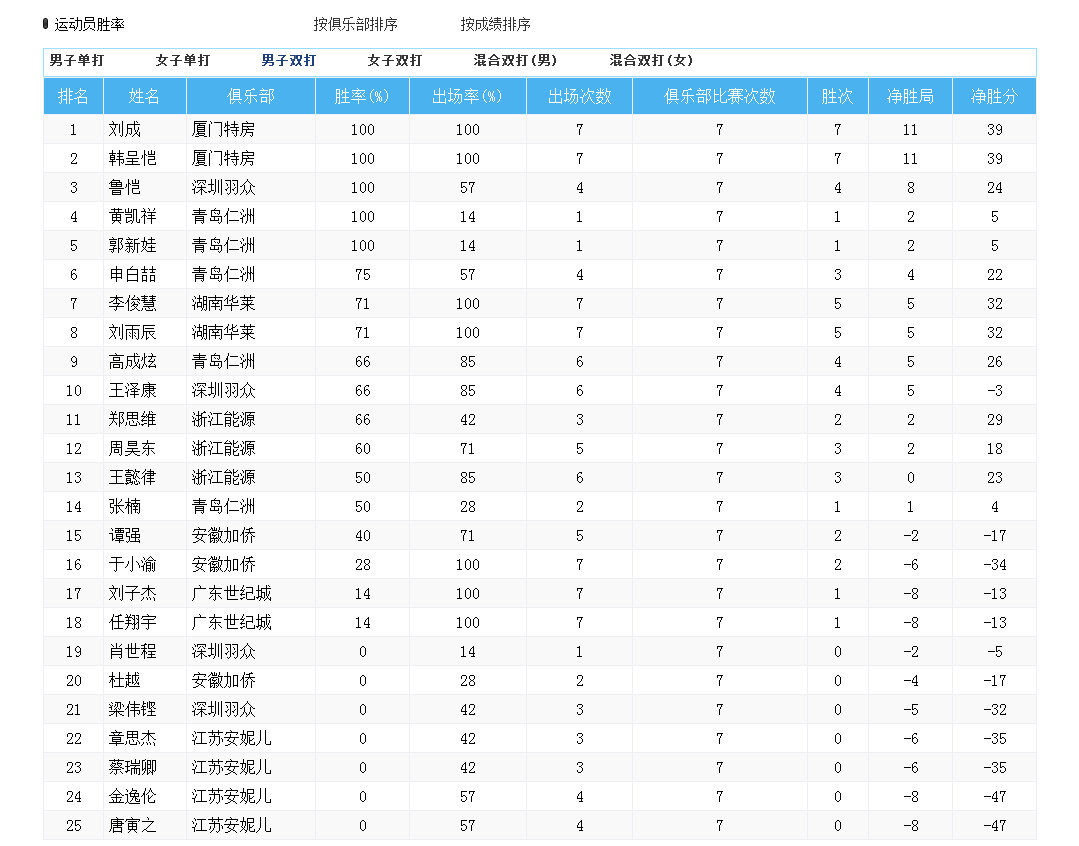1079x846 pixels.
Task: Select player name 王泽康
Action: point(132,390)
